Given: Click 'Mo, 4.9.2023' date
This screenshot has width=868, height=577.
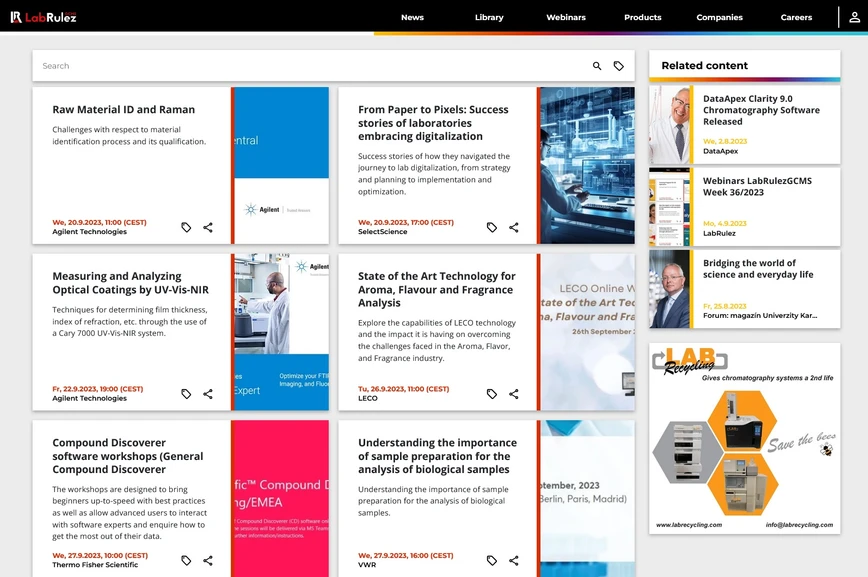Looking at the screenshot, I should click(725, 224).
